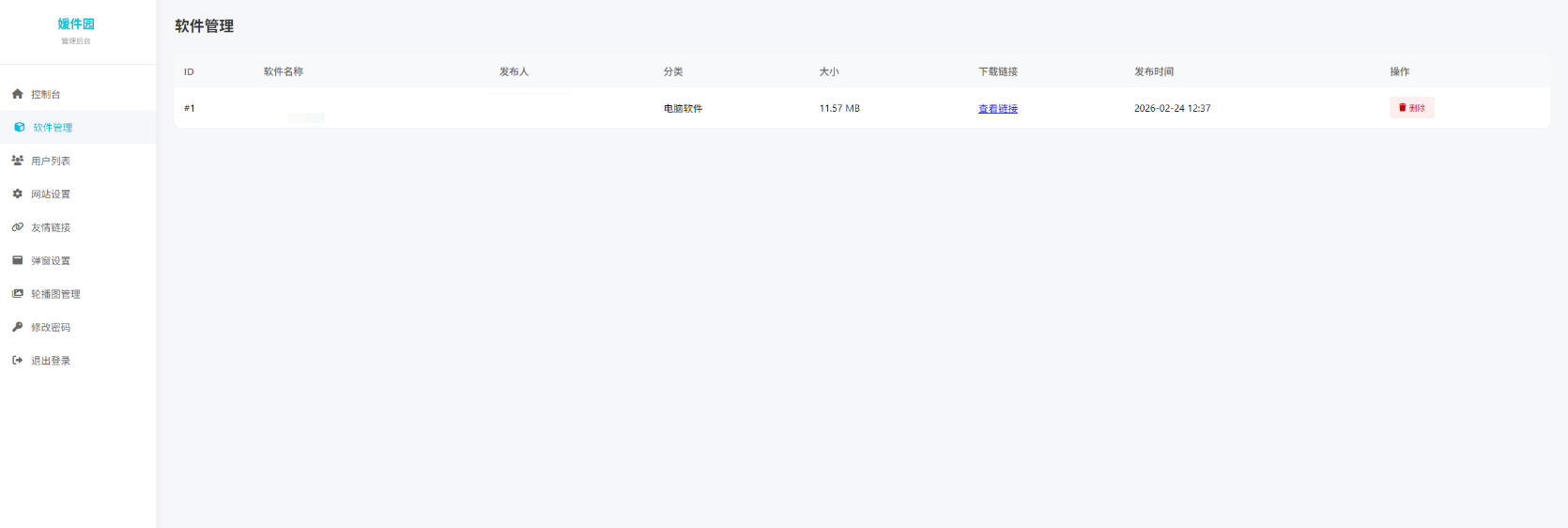Choose 退出登录 in the sidebar menu
The width and height of the screenshot is (1568, 528).
[x=50, y=361]
